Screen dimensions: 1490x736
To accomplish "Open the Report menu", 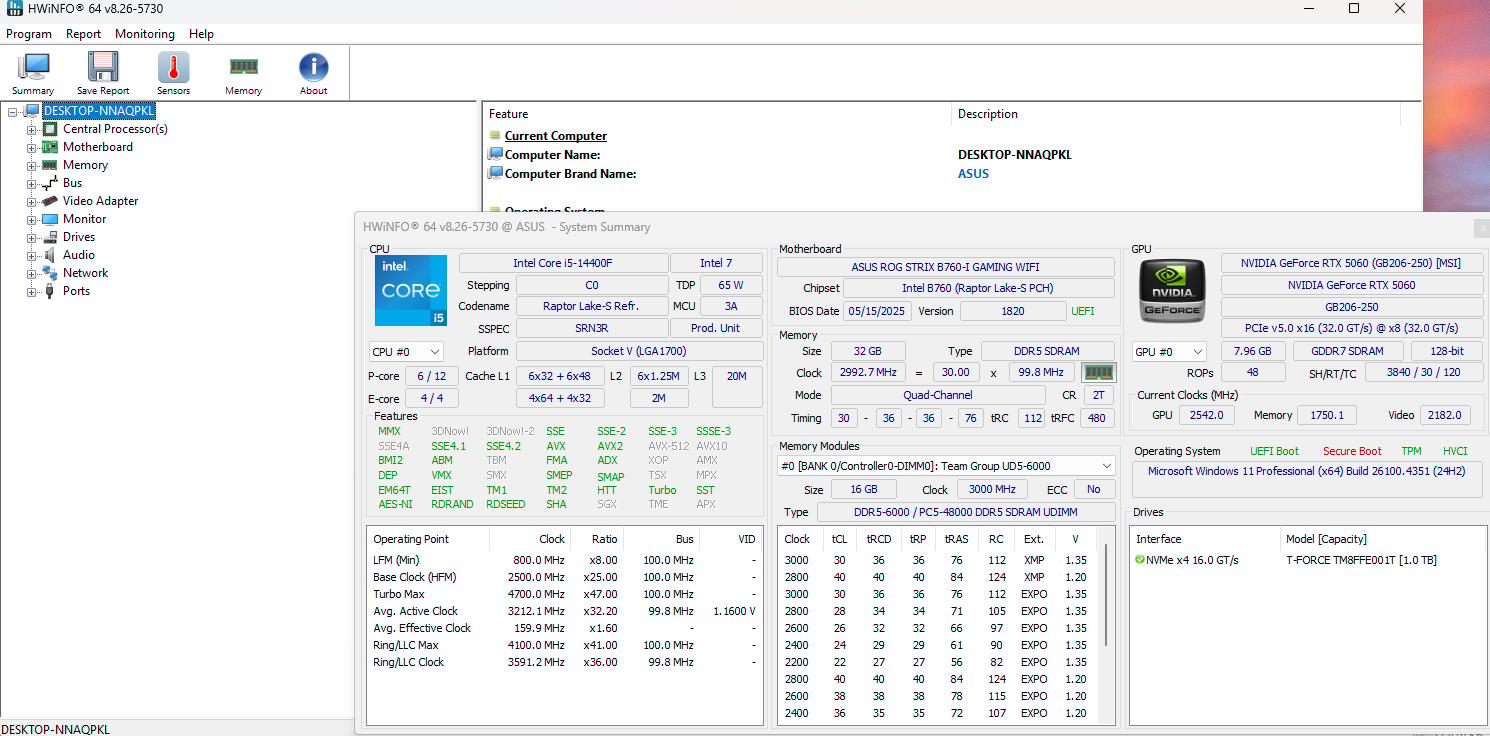I will (x=83, y=34).
